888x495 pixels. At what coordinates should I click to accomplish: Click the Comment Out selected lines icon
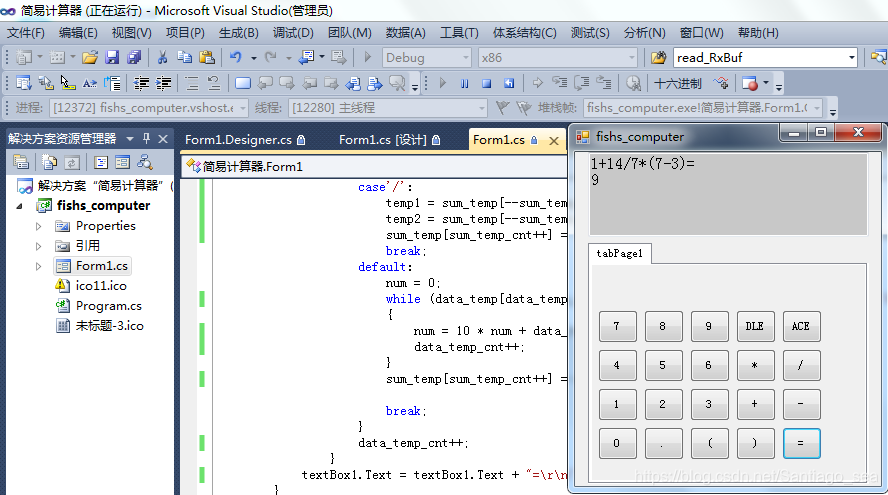pos(192,84)
